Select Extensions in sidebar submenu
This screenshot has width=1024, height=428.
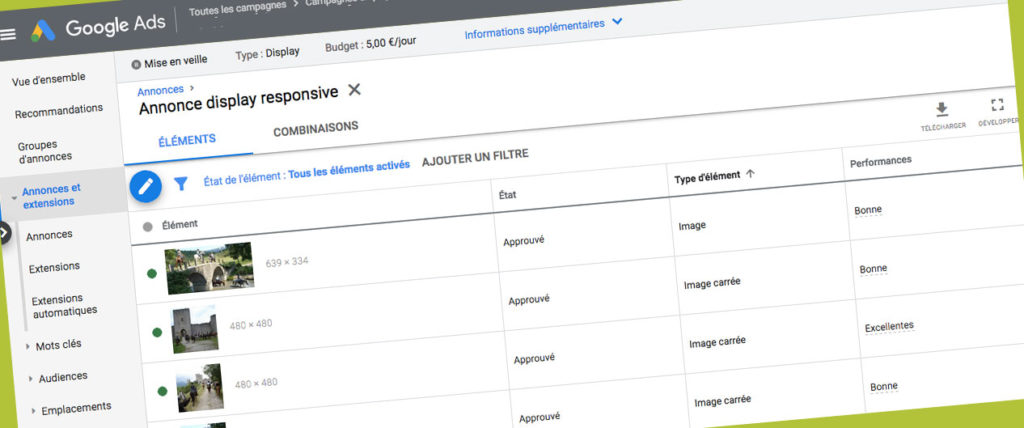tap(54, 268)
